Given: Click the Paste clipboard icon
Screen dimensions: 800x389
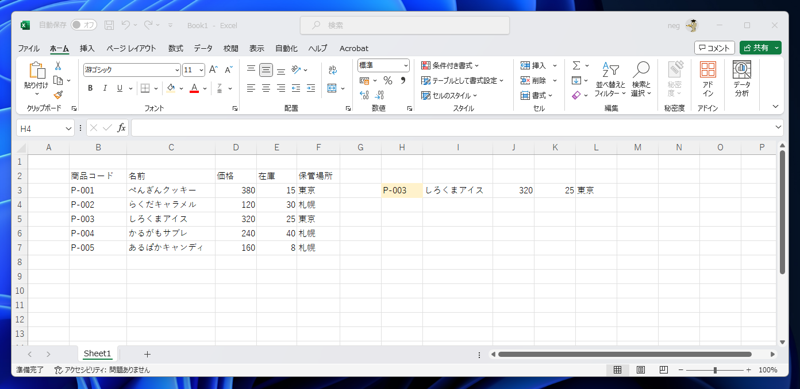Looking at the screenshot, I should (37, 71).
